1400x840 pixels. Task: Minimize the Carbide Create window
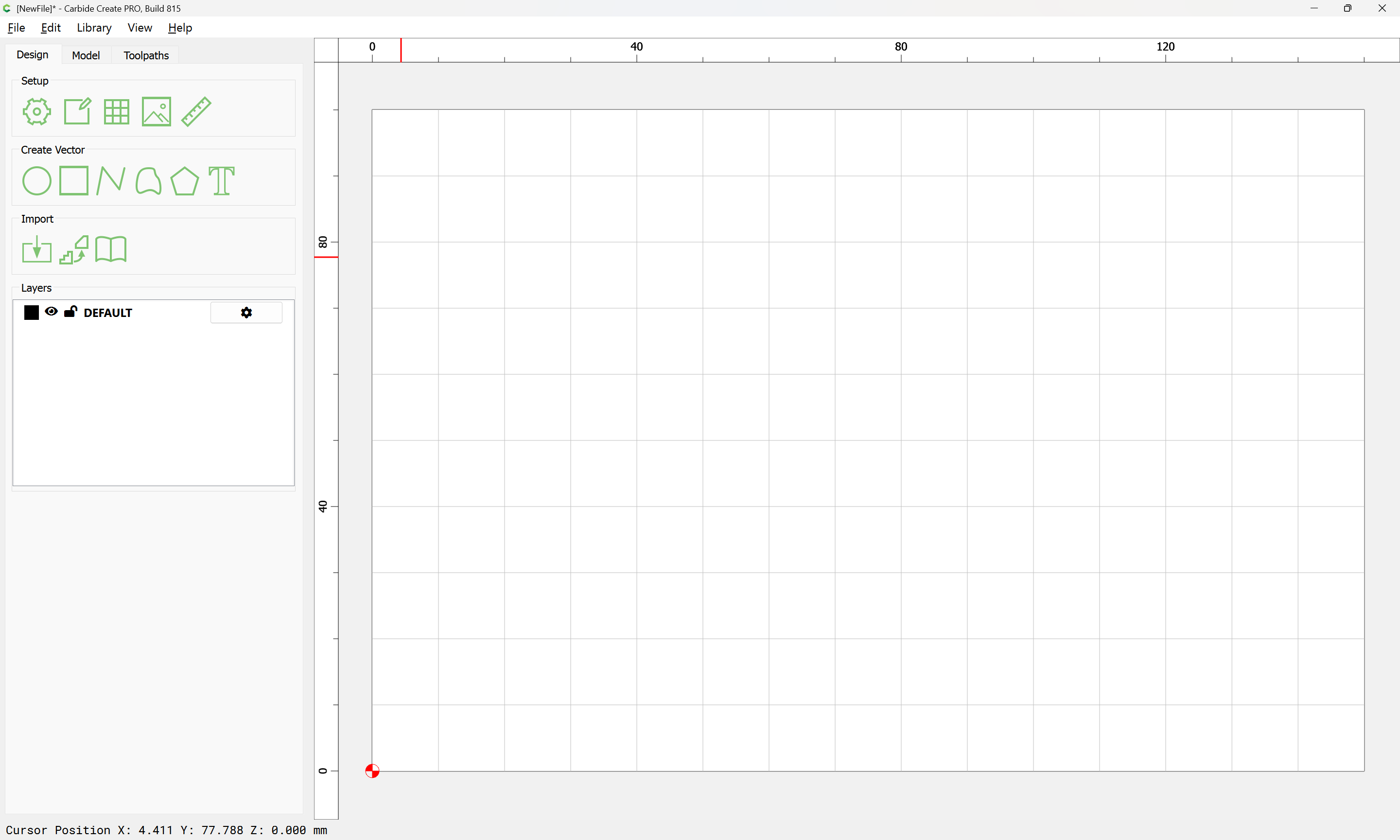coord(1314,8)
